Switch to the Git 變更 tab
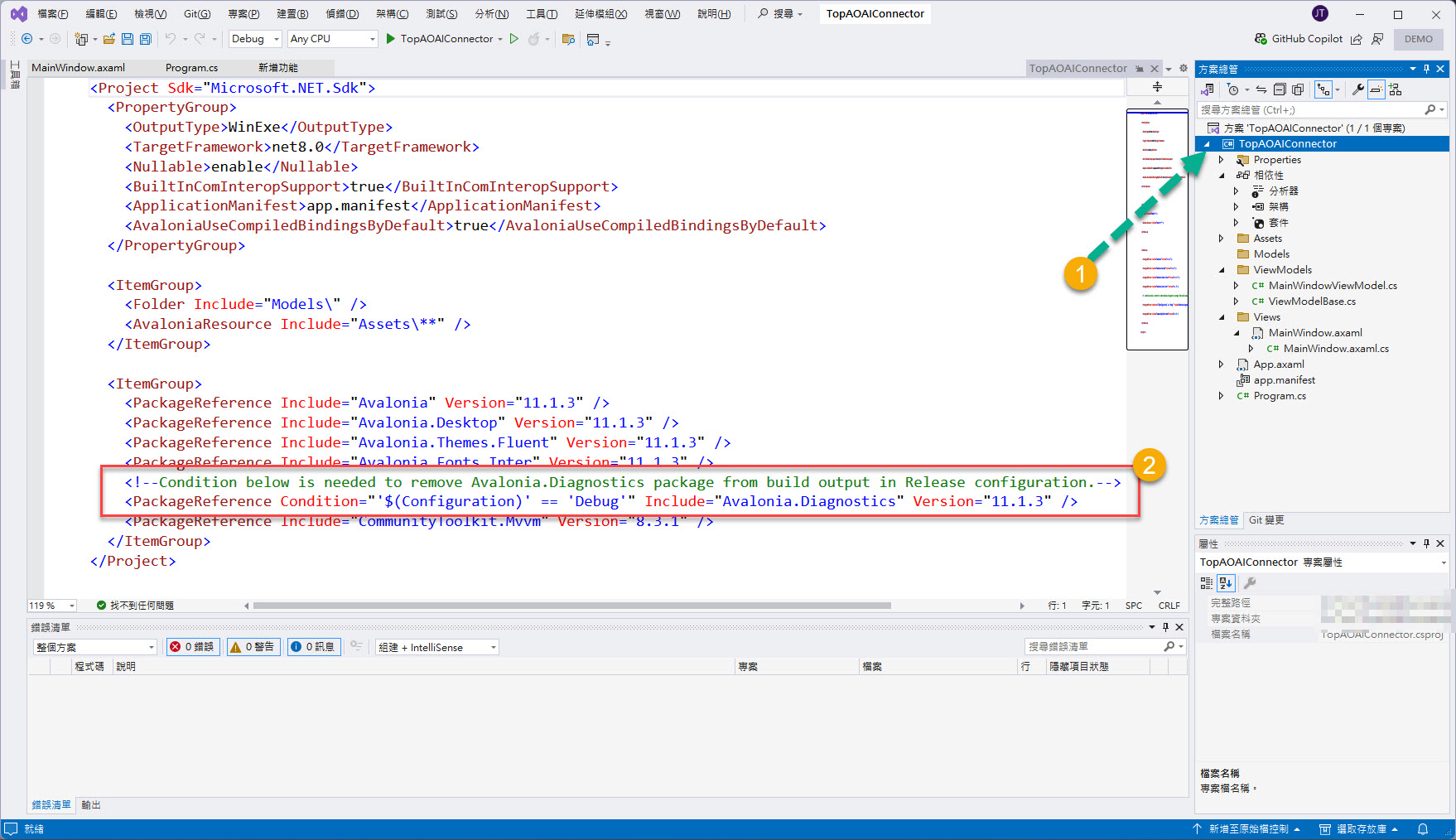Viewport: 1456px width, 840px height. point(1266,520)
